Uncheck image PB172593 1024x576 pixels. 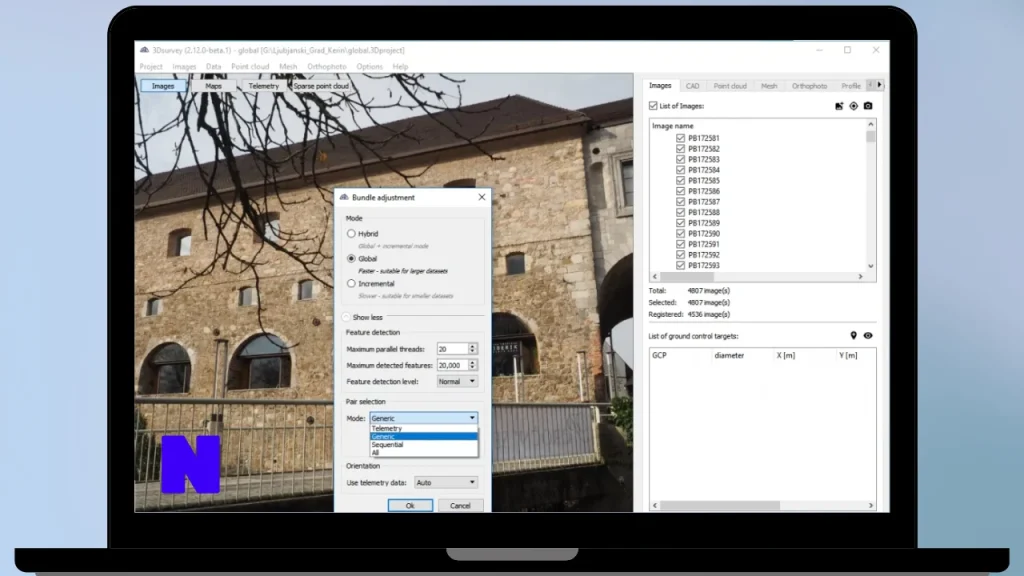(680, 265)
